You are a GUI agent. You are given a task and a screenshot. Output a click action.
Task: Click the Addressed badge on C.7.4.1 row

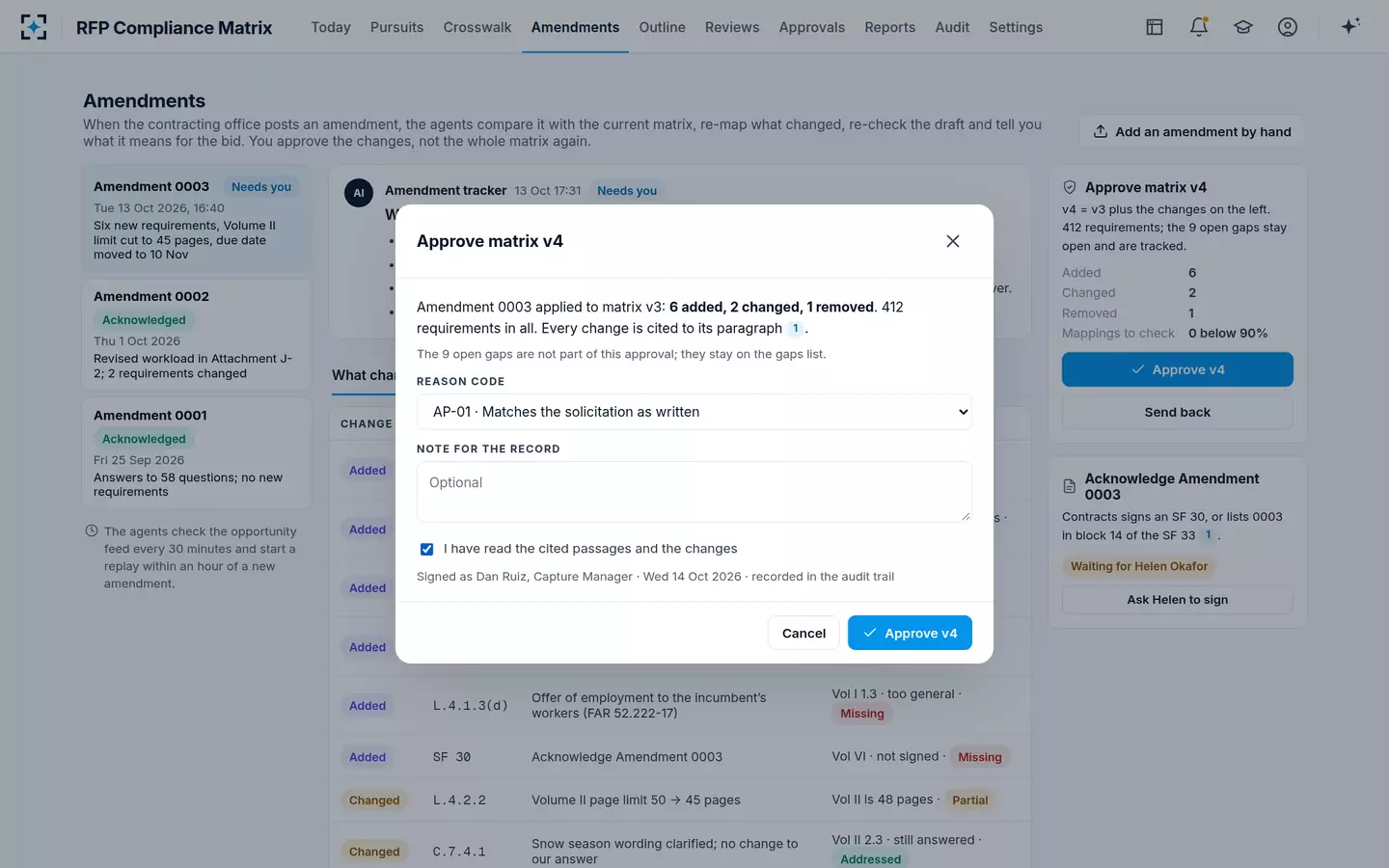(870, 859)
